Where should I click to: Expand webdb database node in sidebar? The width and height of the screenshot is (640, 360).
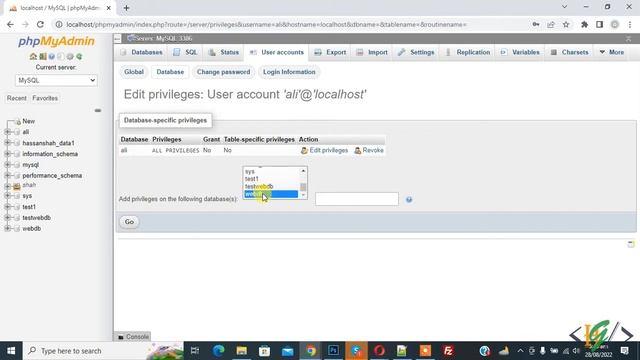[7, 229]
